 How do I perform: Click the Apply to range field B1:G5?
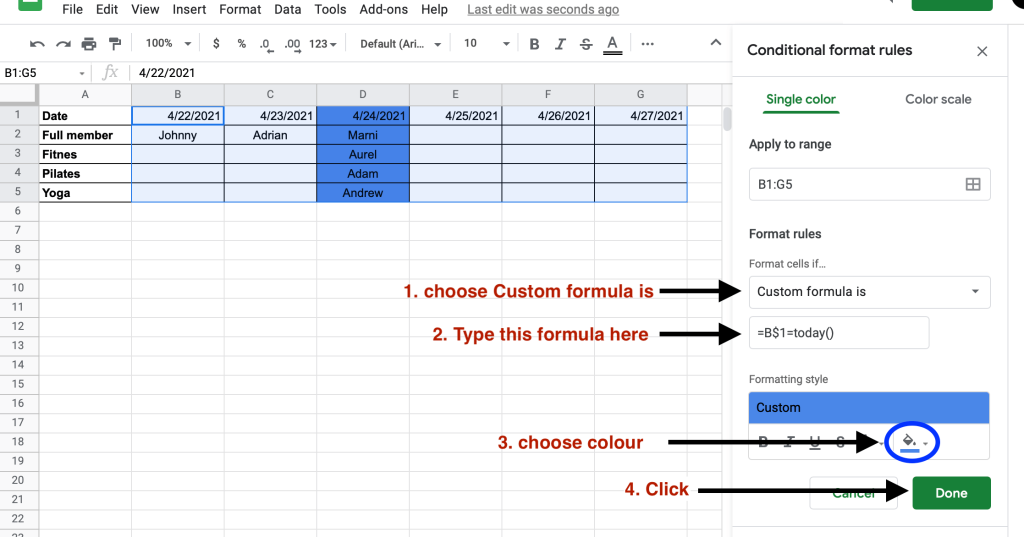tap(869, 184)
